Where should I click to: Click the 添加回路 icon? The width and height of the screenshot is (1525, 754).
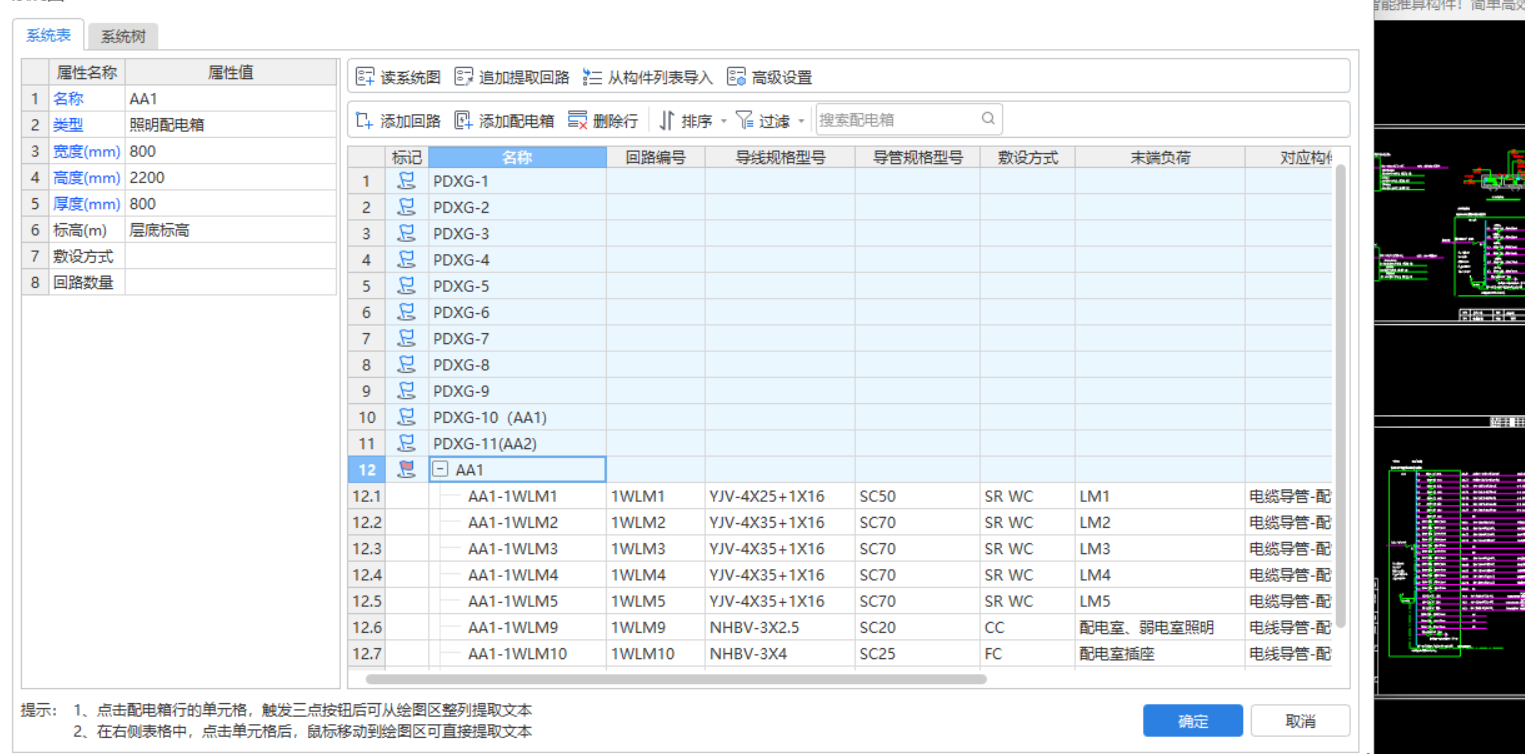pyautogui.click(x=365, y=120)
